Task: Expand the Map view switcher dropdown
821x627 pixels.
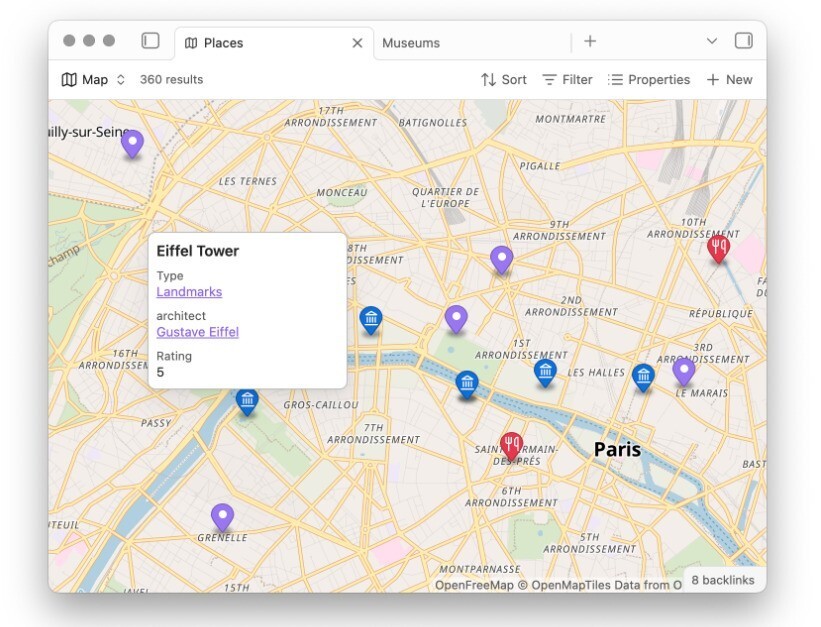Action: (x=94, y=80)
